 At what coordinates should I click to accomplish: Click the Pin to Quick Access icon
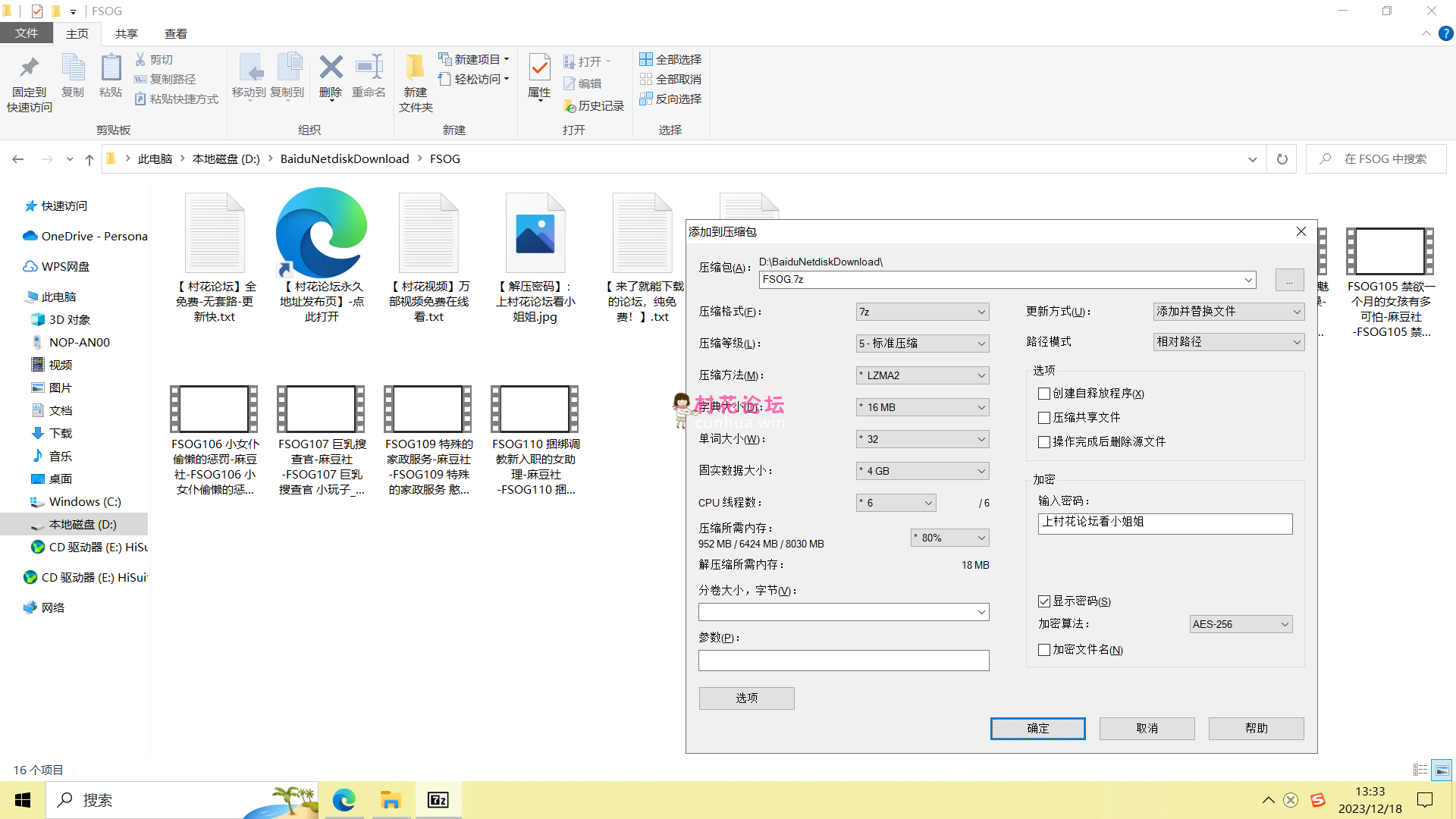point(29,68)
